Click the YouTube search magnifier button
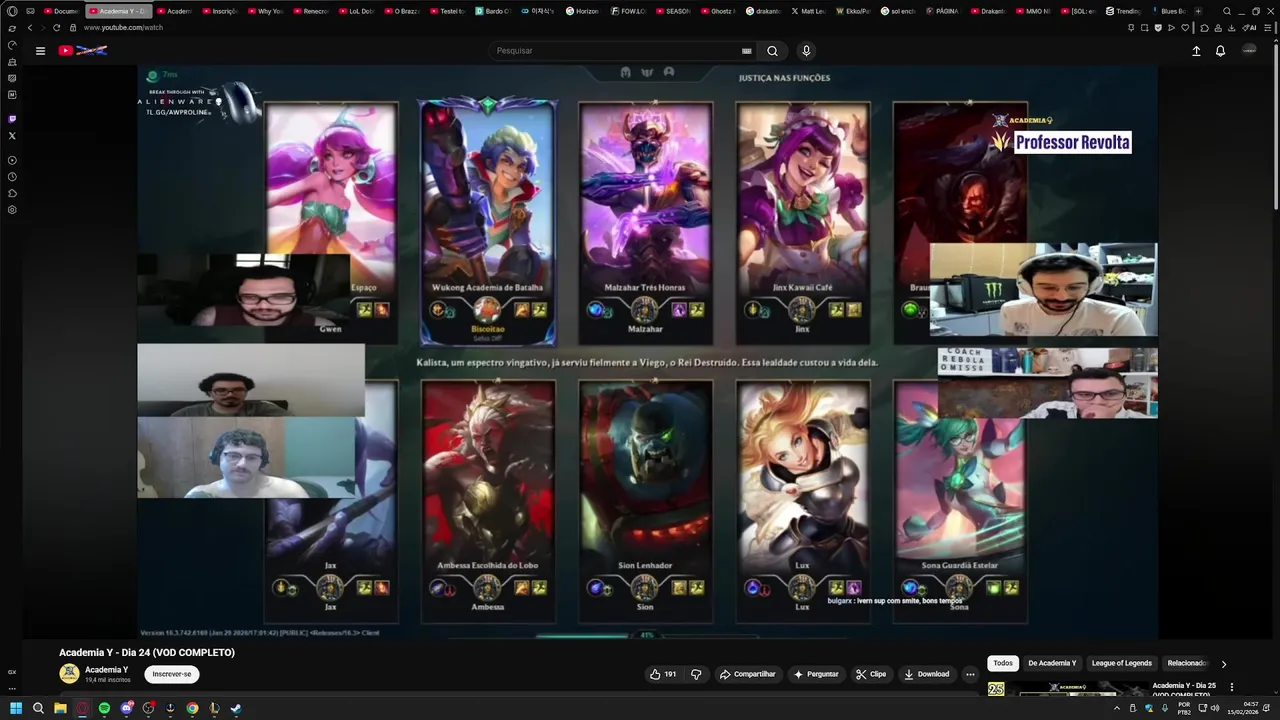The height and width of the screenshot is (720, 1280). [772, 51]
